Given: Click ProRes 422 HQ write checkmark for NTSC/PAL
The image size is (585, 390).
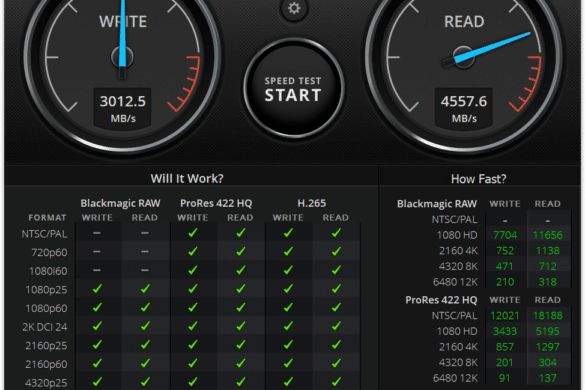Looking at the screenshot, I should 193,233.
